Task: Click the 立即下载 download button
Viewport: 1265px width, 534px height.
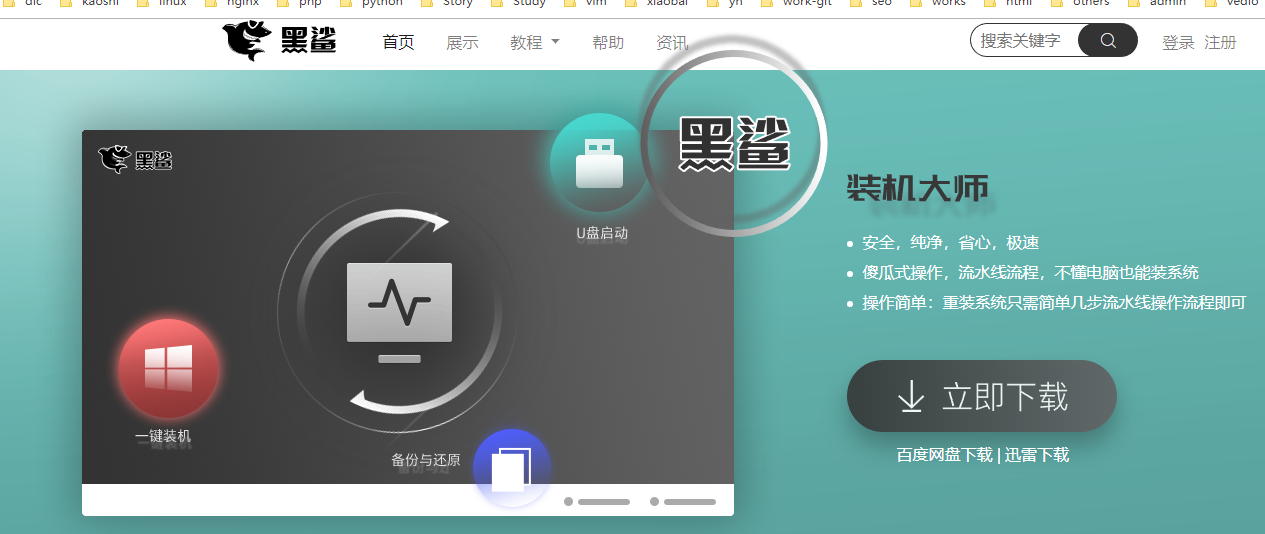Action: click(x=982, y=396)
